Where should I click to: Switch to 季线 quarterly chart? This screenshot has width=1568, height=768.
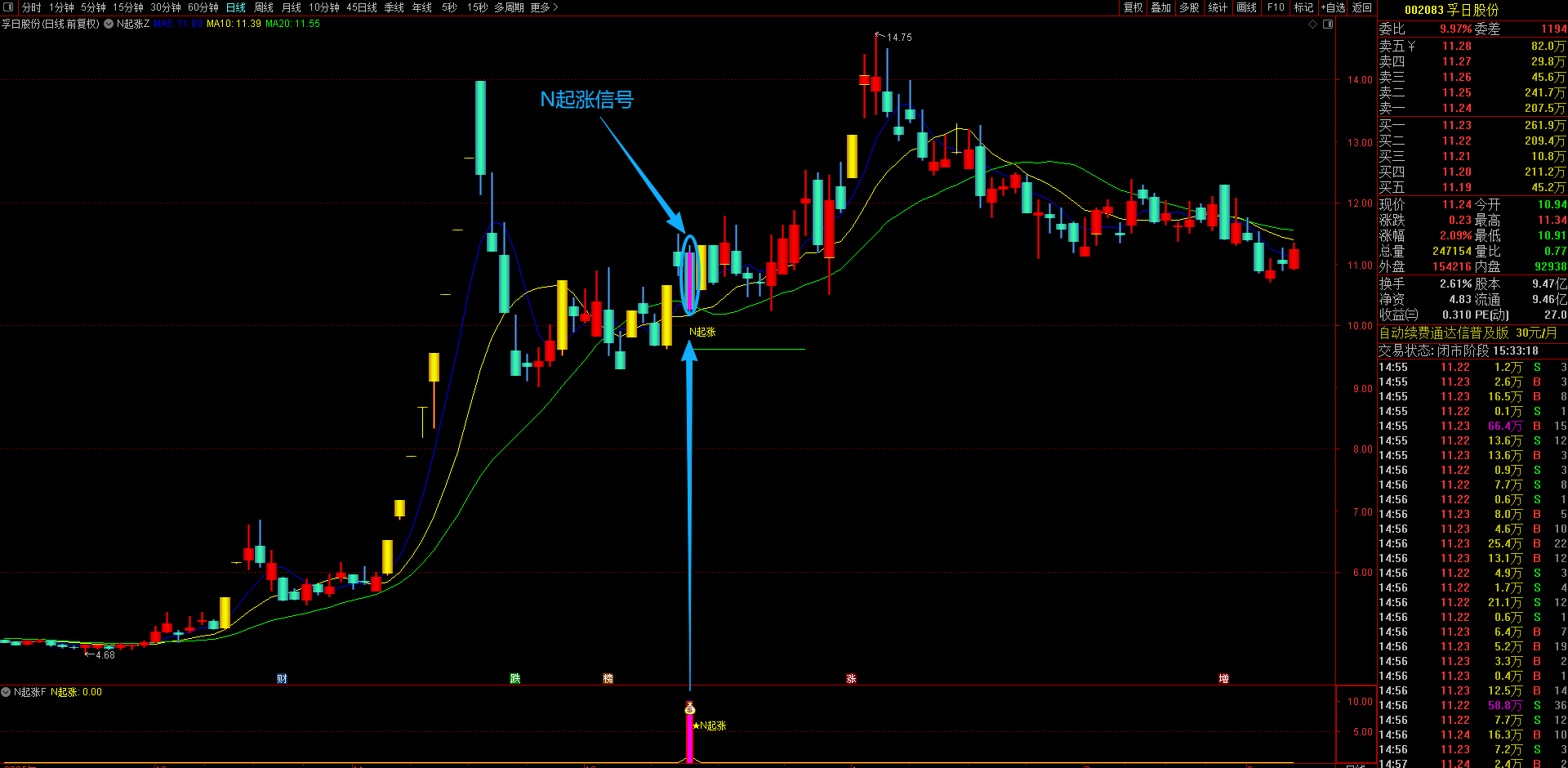pyautogui.click(x=394, y=7)
